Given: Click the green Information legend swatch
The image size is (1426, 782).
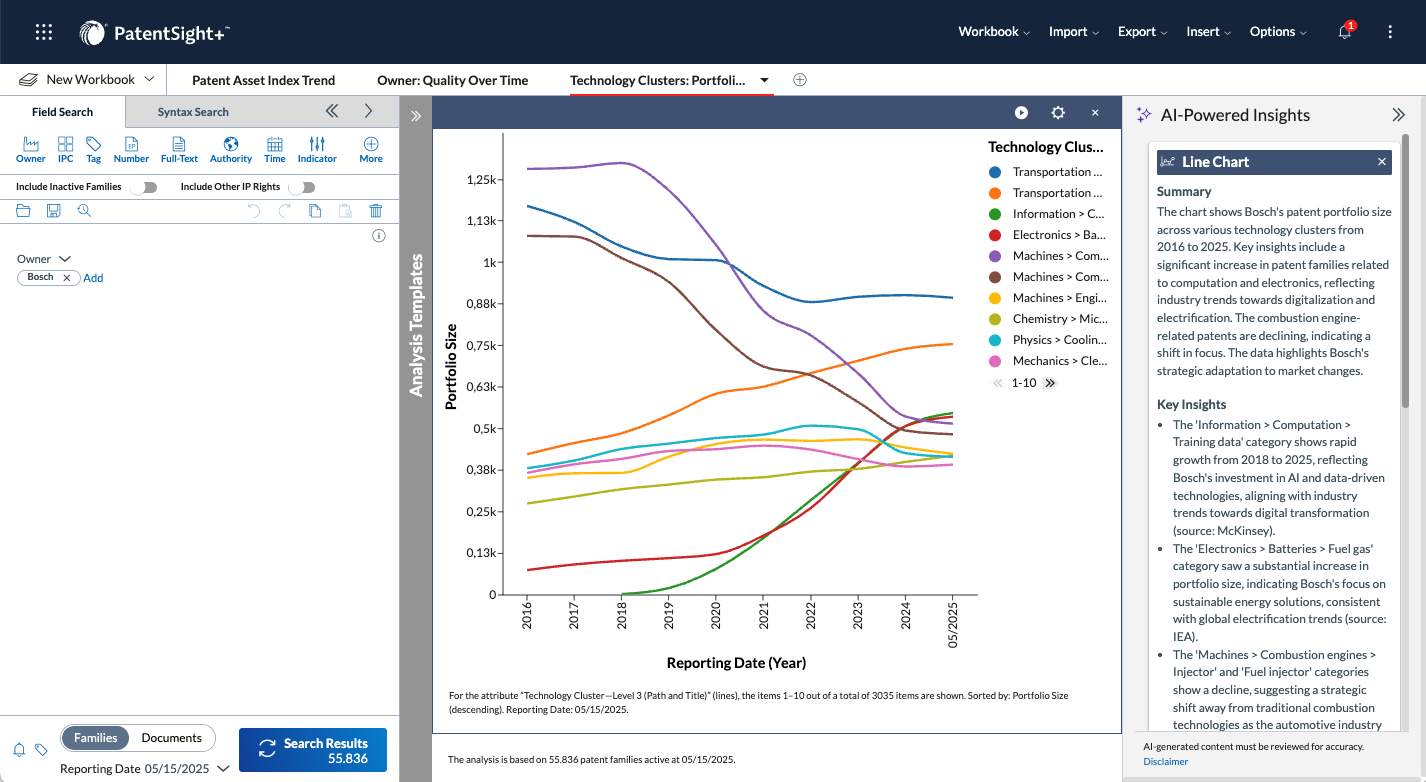Looking at the screenshot, I should pos(995,214).
